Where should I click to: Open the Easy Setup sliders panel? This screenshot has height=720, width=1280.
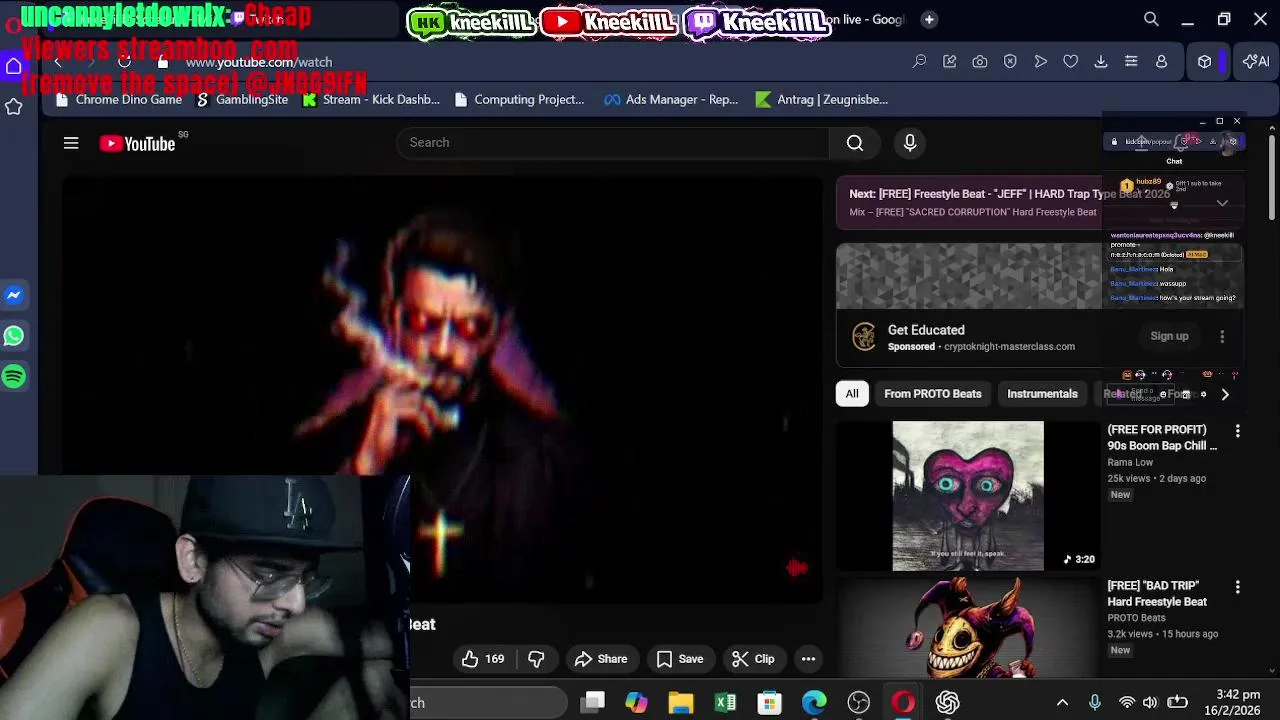click(x=1131, y=62)
